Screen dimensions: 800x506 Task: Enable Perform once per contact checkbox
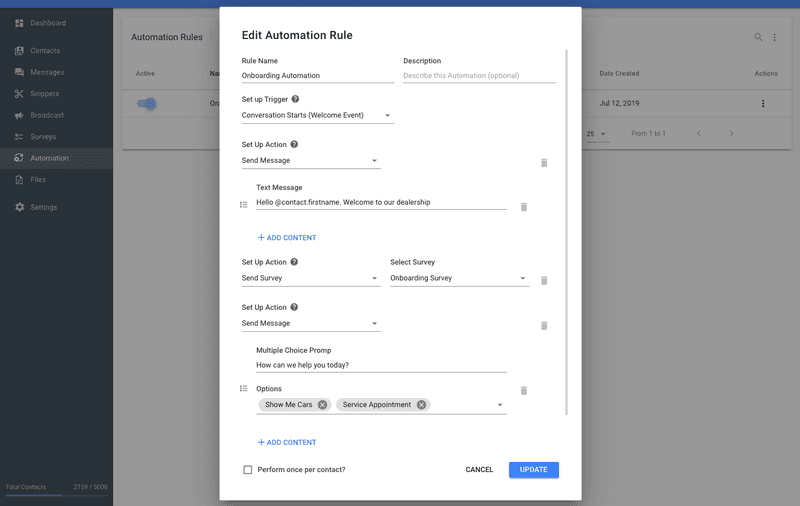[x=248, y=469]
